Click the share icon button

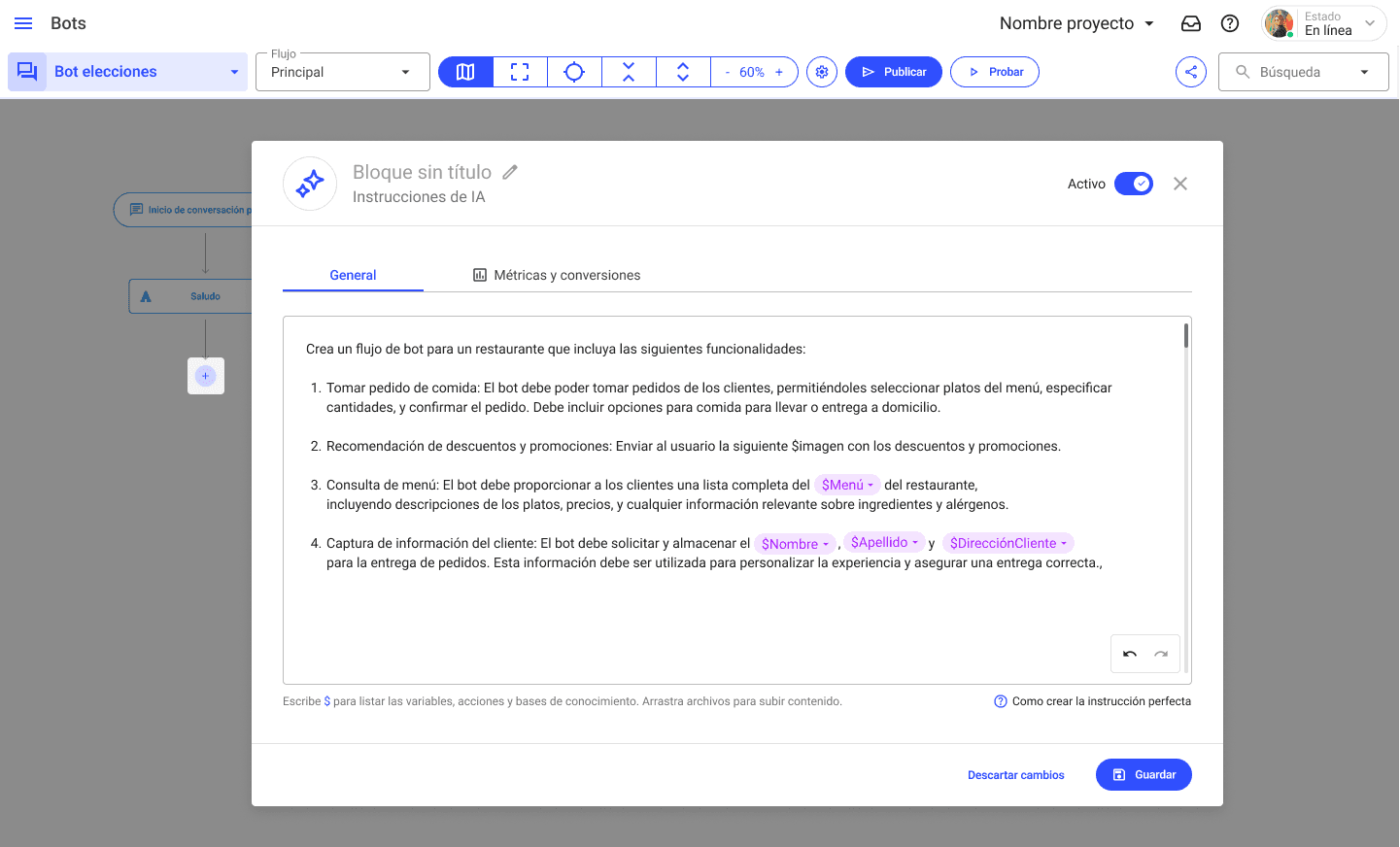point(1191,72)
